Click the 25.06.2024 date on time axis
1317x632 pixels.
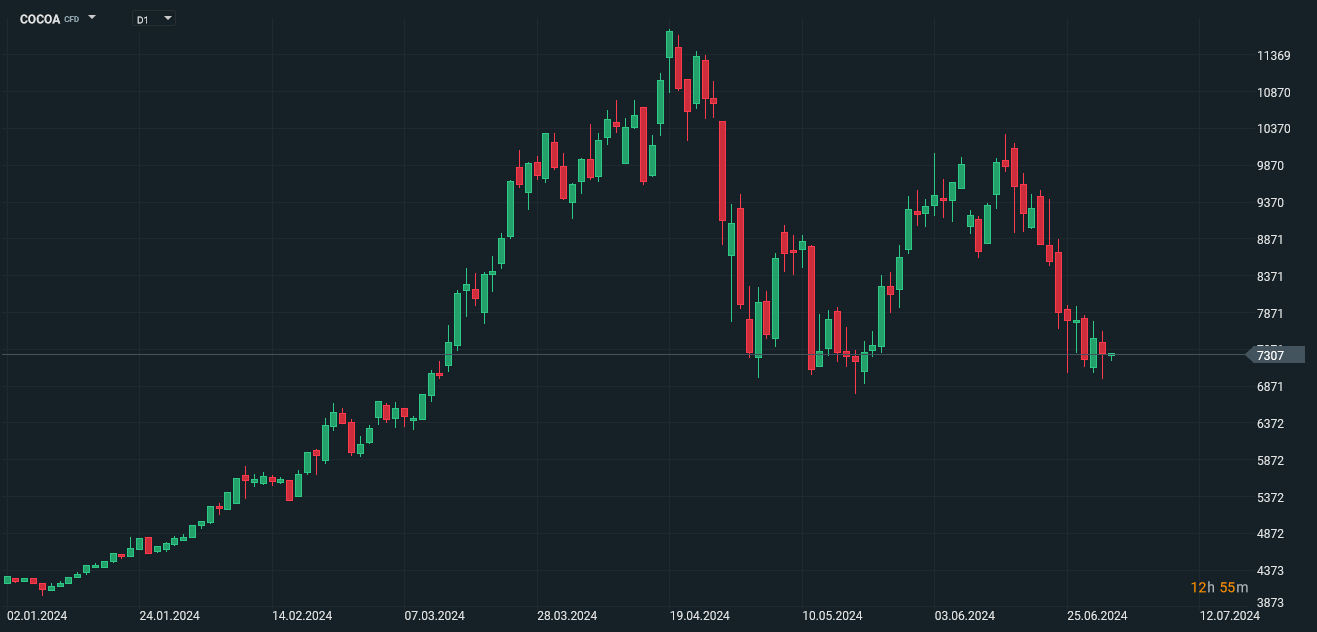pyautogui.click(x=1098, y=616)
